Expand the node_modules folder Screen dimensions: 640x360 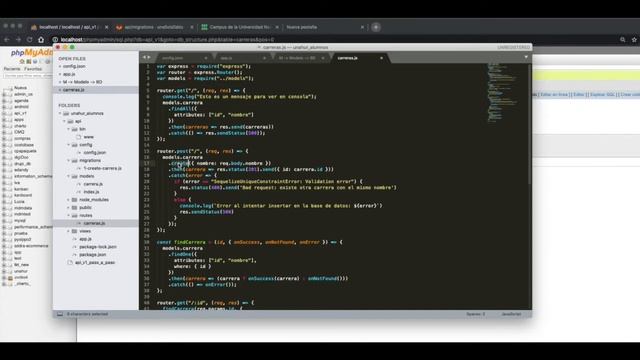[x=68, y=200]
